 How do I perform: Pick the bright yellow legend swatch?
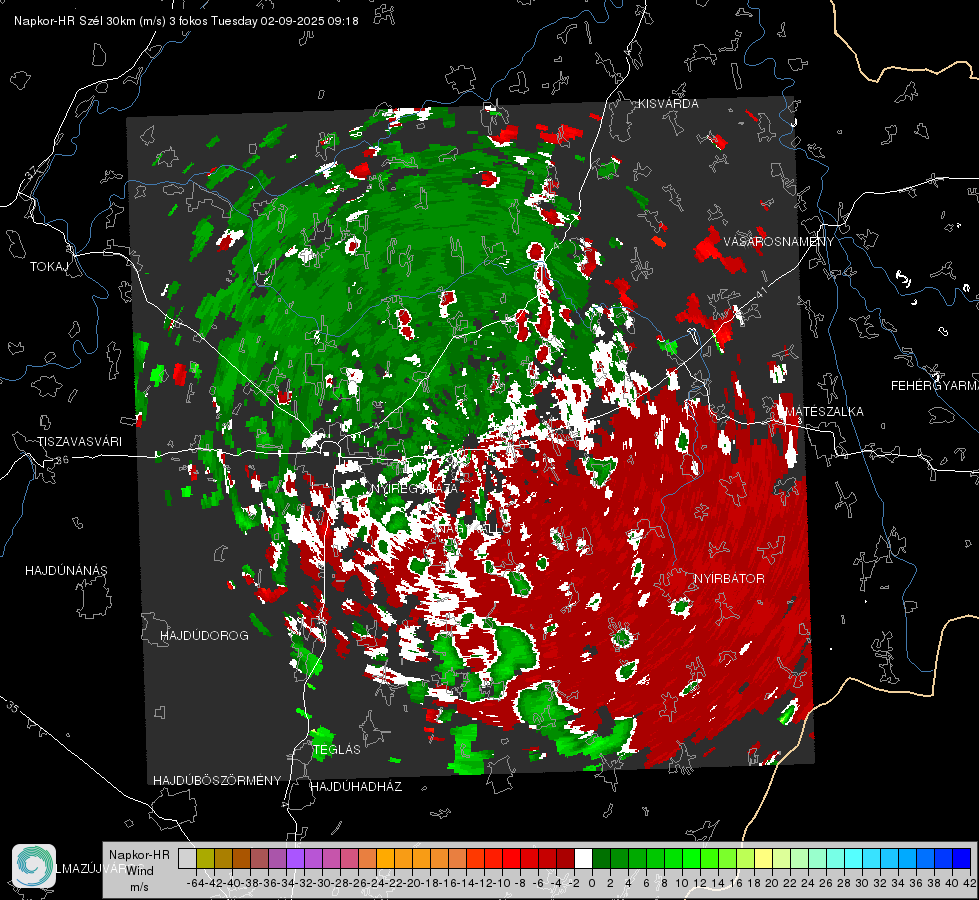(764, 859)
